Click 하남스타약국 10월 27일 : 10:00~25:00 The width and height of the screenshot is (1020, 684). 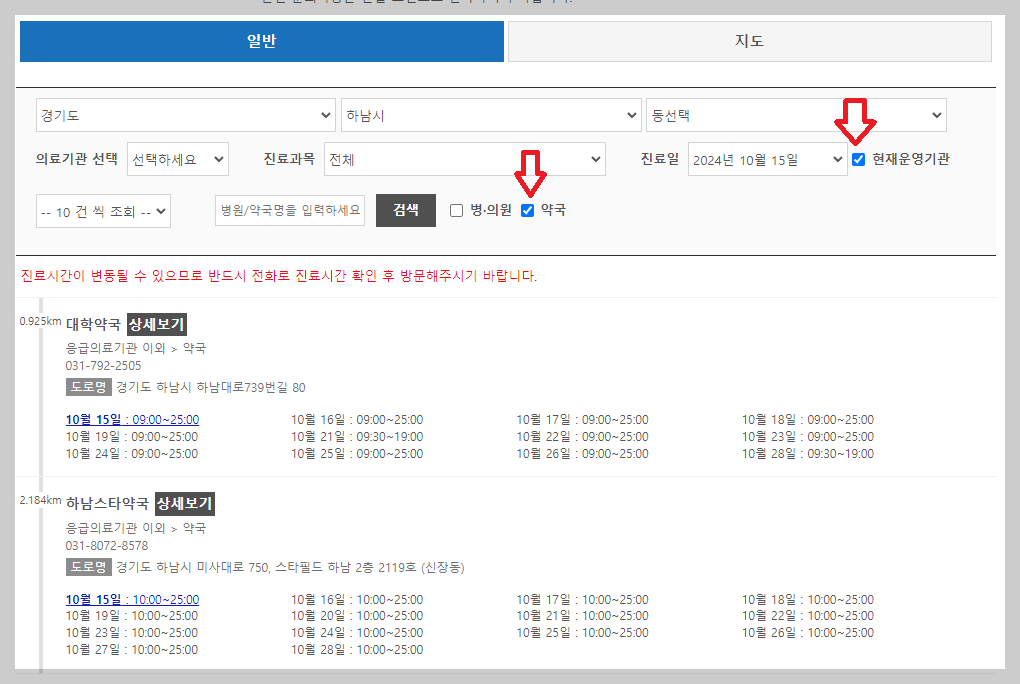[132, 650]
